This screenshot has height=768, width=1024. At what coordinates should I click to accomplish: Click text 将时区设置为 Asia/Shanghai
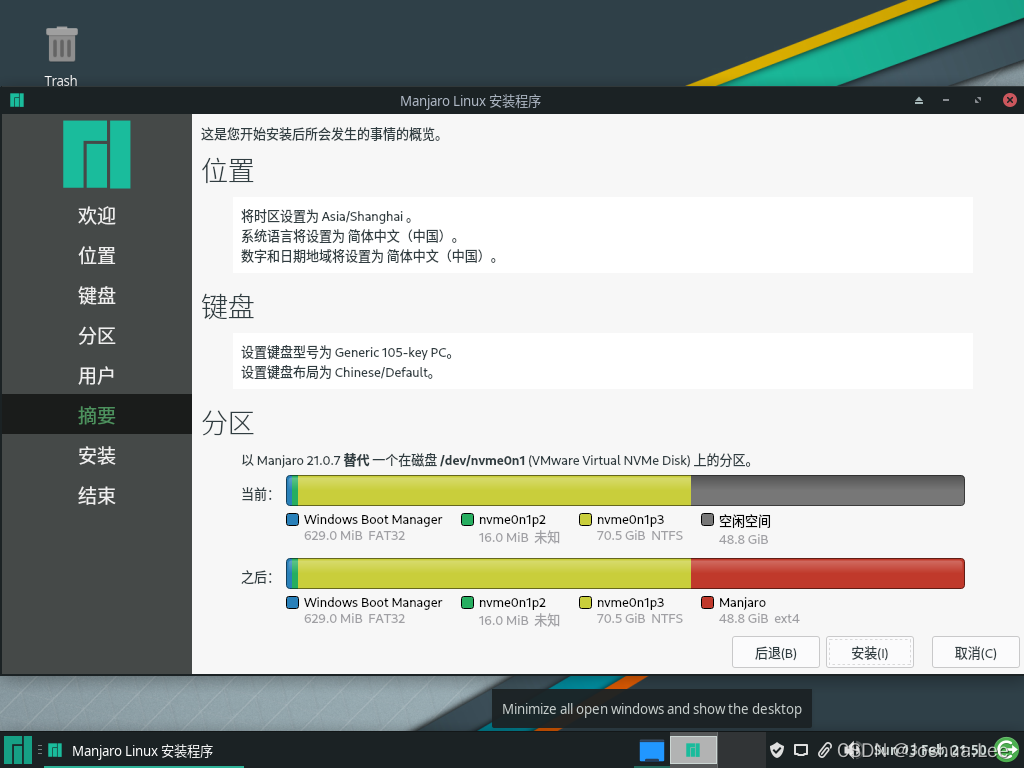pyautogui.click(x=327, y=217)
